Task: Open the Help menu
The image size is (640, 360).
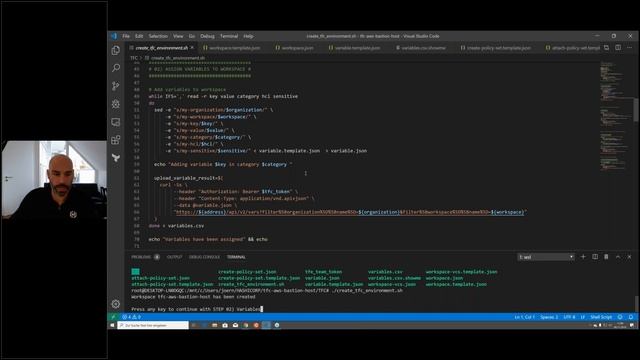Action: pyautogui.click(x=248, y=36)
